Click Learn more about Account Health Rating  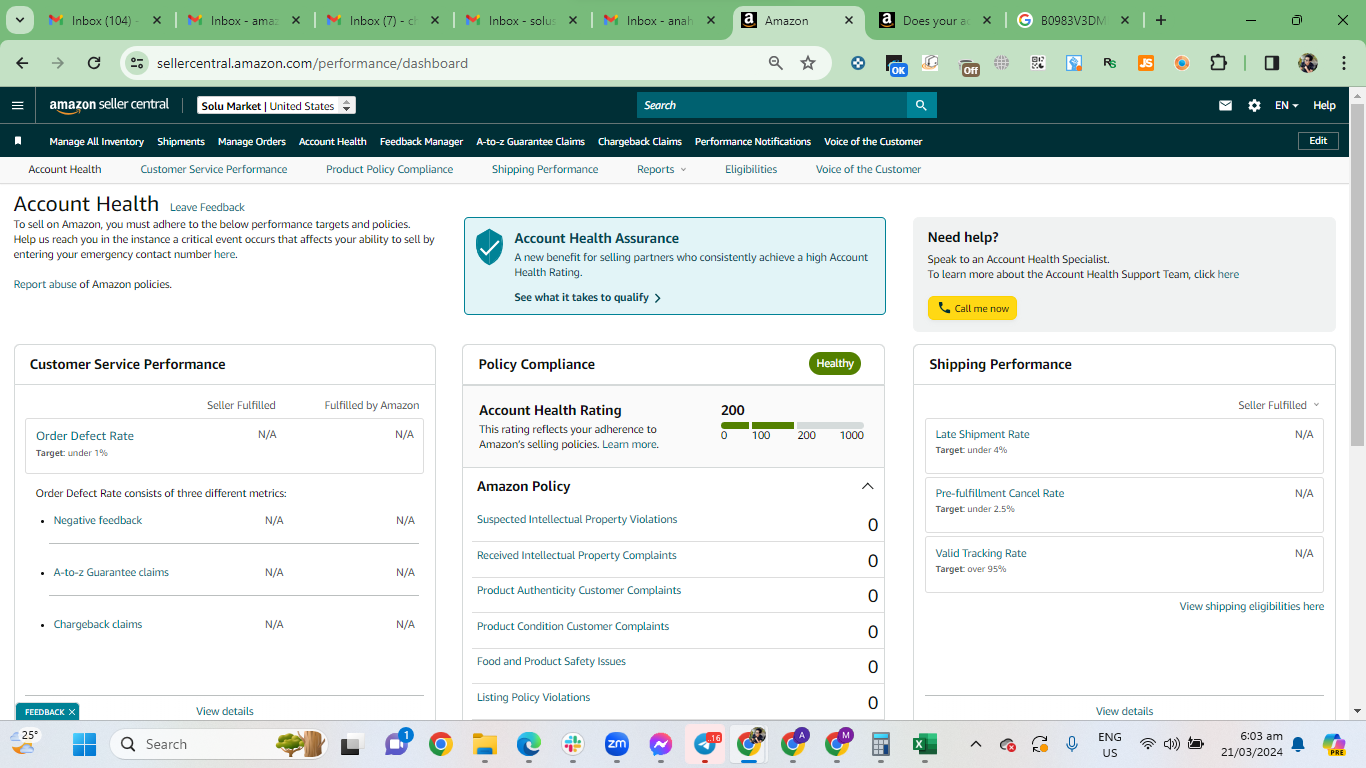click(x=629, y=444)
